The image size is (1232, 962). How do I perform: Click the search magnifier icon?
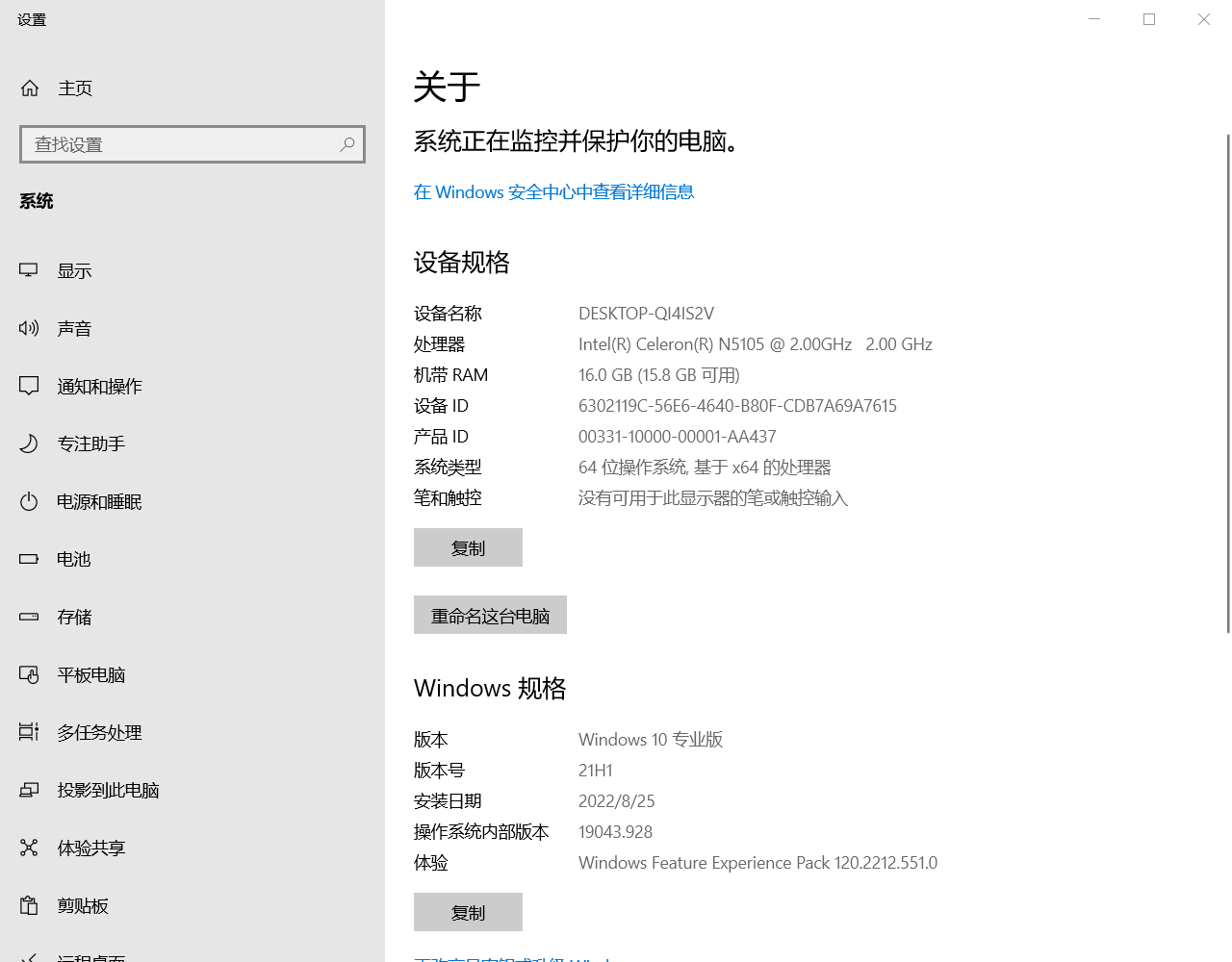(x=347, y=144)
